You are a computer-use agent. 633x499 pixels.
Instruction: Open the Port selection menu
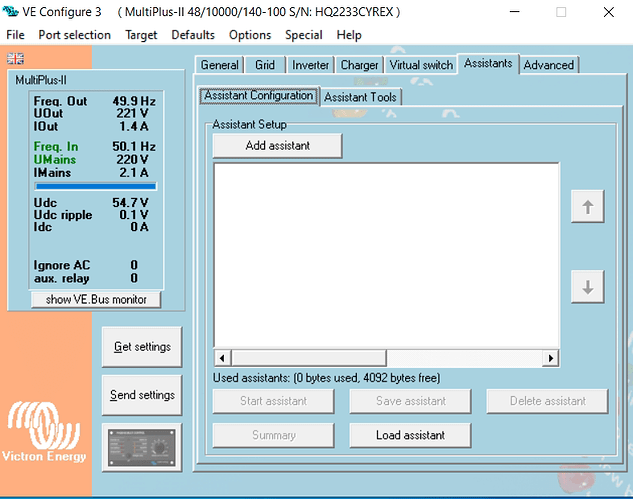75,35
